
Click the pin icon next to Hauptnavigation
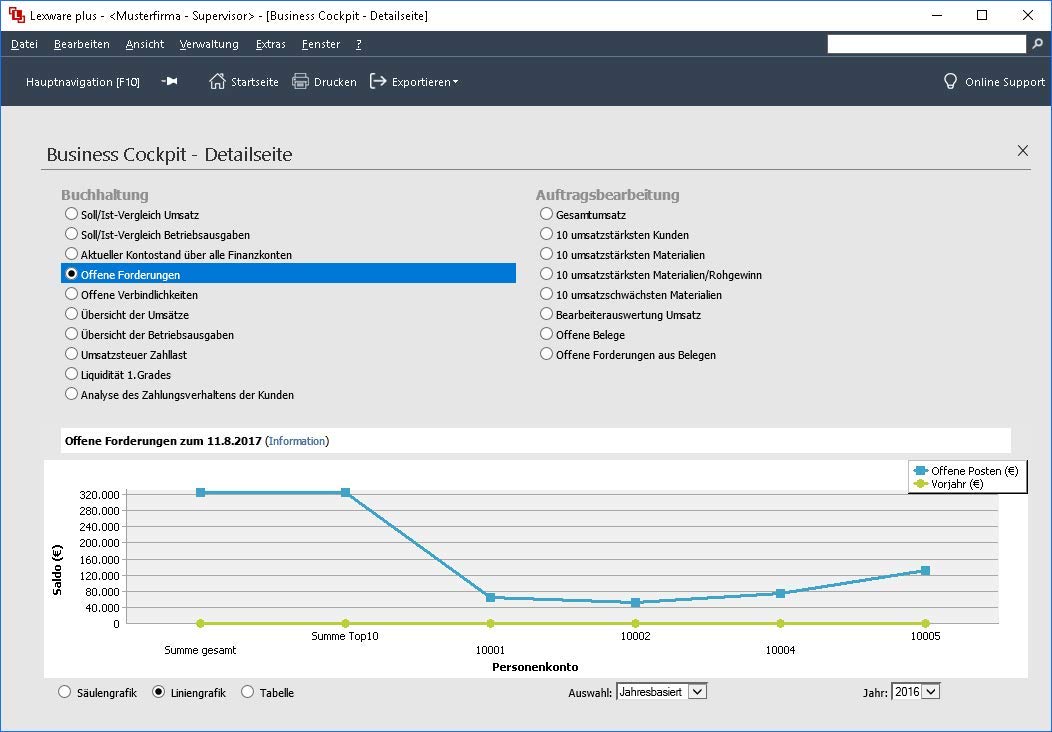pos(170,81)
